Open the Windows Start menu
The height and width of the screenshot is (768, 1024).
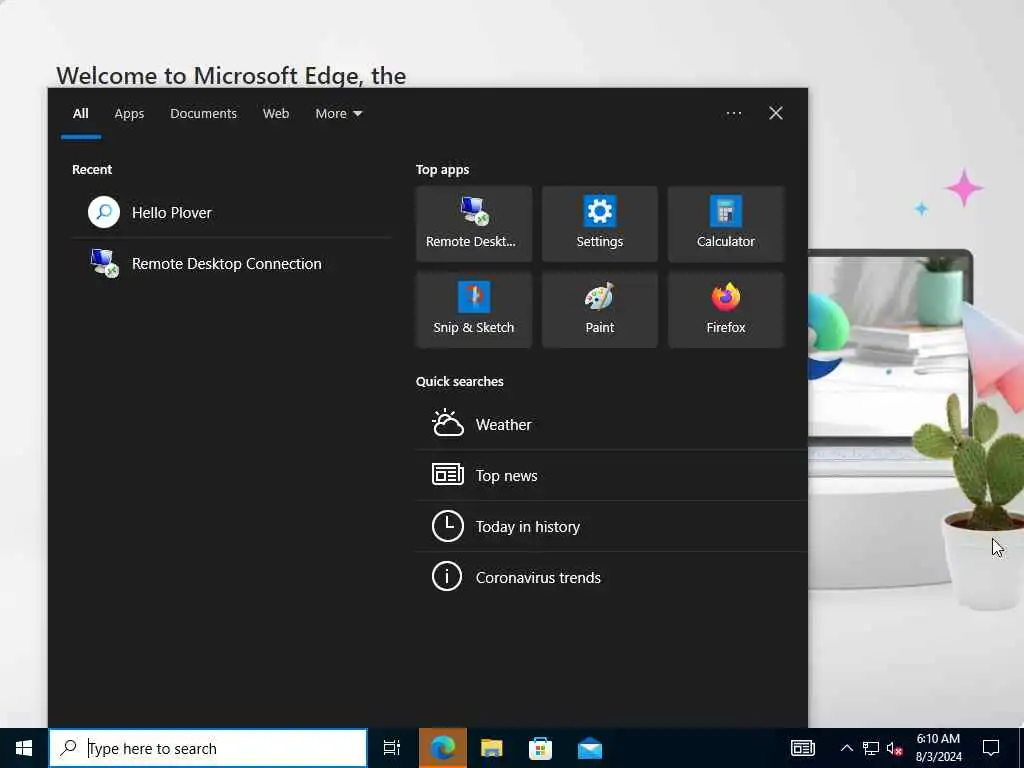coord(24,748)
